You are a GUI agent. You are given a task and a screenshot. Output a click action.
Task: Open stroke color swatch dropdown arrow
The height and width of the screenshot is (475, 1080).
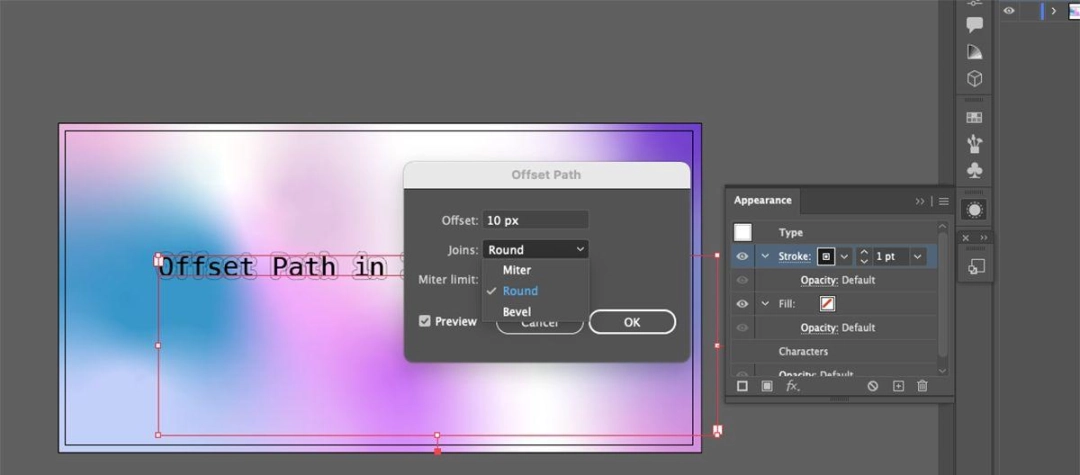coord(844,257)
